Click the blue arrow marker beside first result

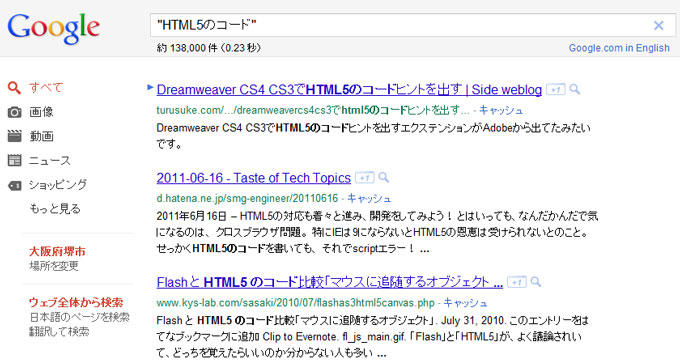(150, 87)
